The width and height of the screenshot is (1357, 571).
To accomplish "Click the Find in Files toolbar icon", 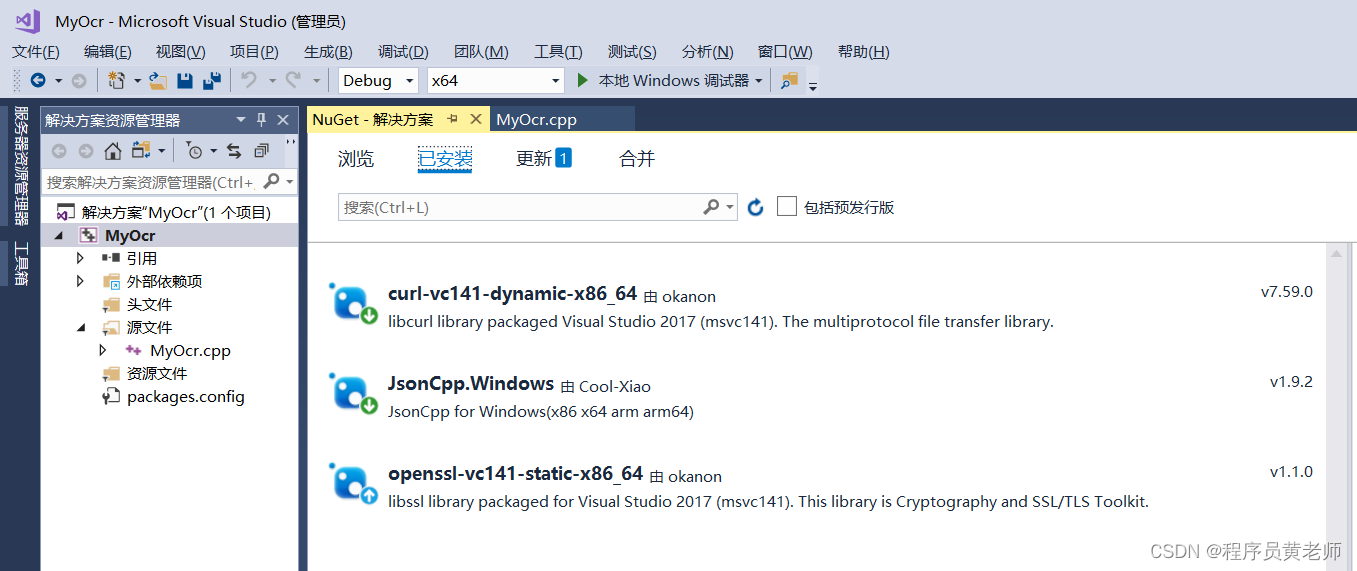I will tap(790, 80).
